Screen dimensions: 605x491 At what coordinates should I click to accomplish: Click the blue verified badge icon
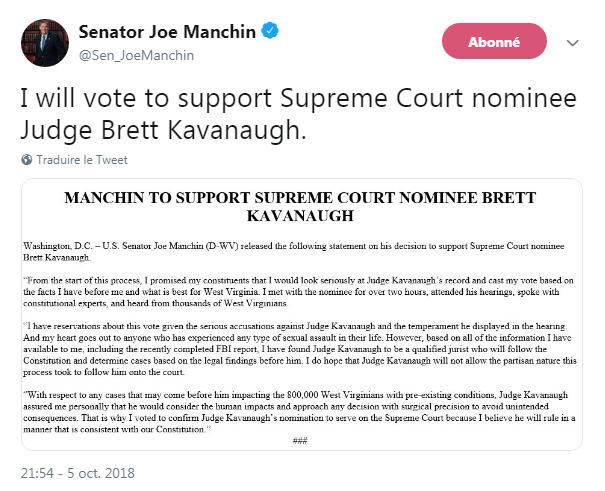(x=269, y=31)
